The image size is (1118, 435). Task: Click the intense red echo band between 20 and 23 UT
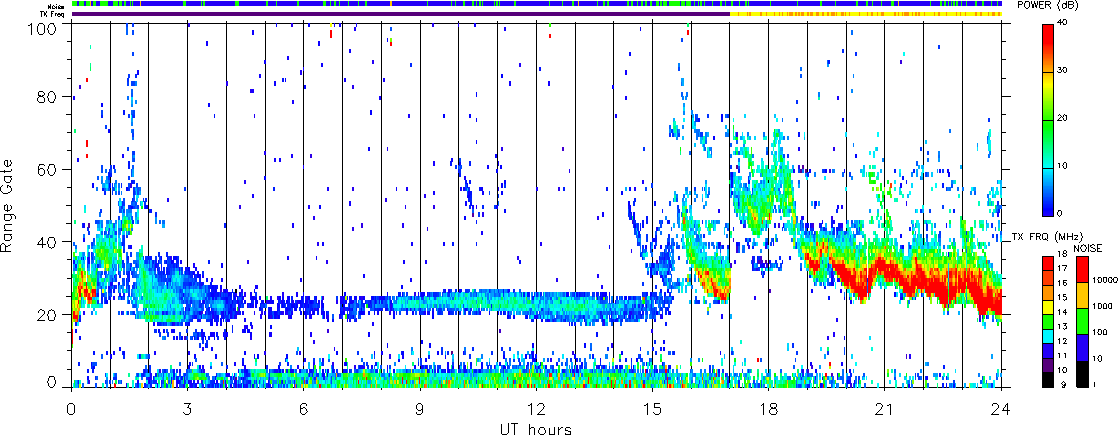click(904, 278)
